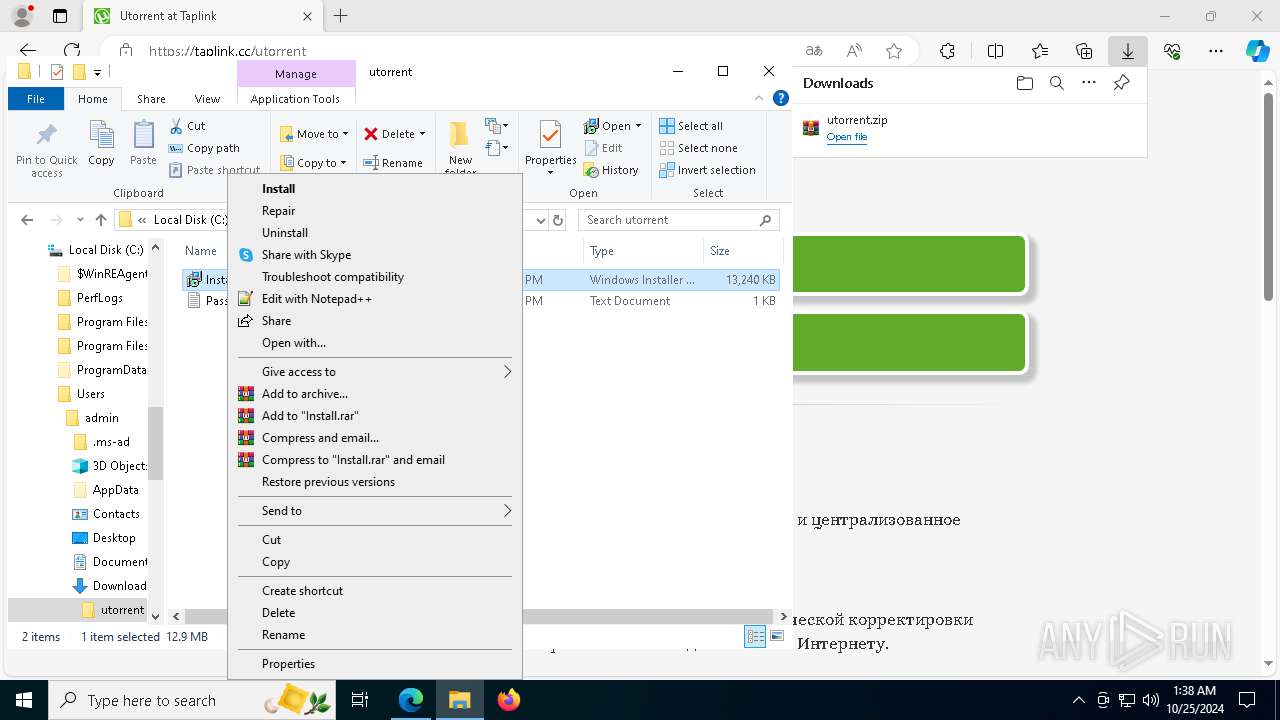1280x720 pixels.
Task: Pin the Edge Downloads panel
Action: [1121, 83]
